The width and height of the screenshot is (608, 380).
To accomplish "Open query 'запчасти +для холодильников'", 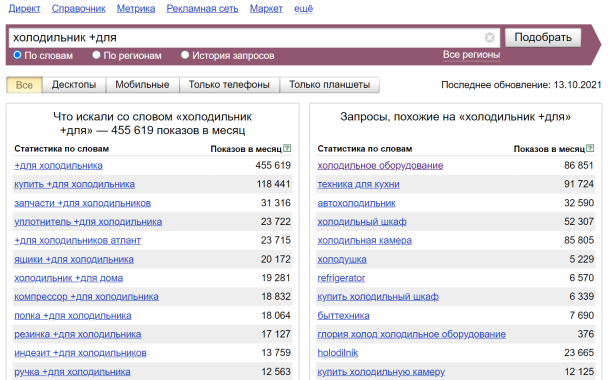I will point(83,203).
